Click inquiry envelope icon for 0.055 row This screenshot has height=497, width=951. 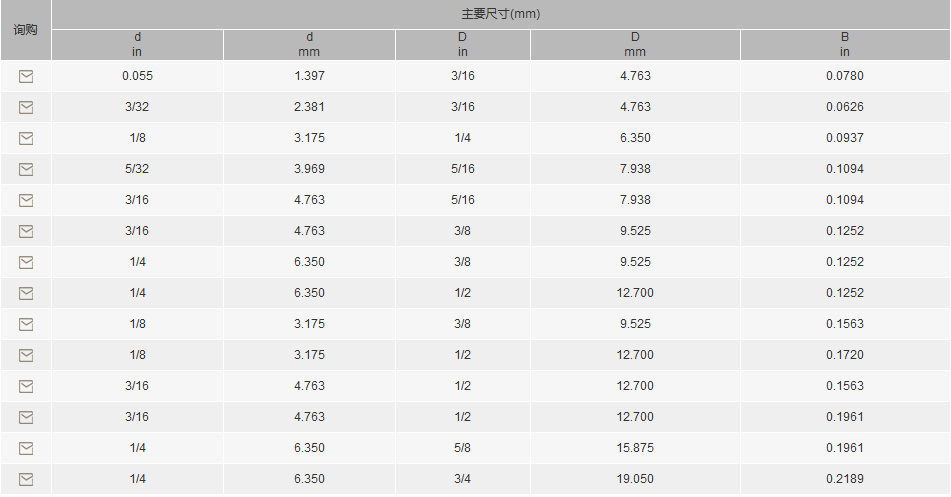[26, 76]
